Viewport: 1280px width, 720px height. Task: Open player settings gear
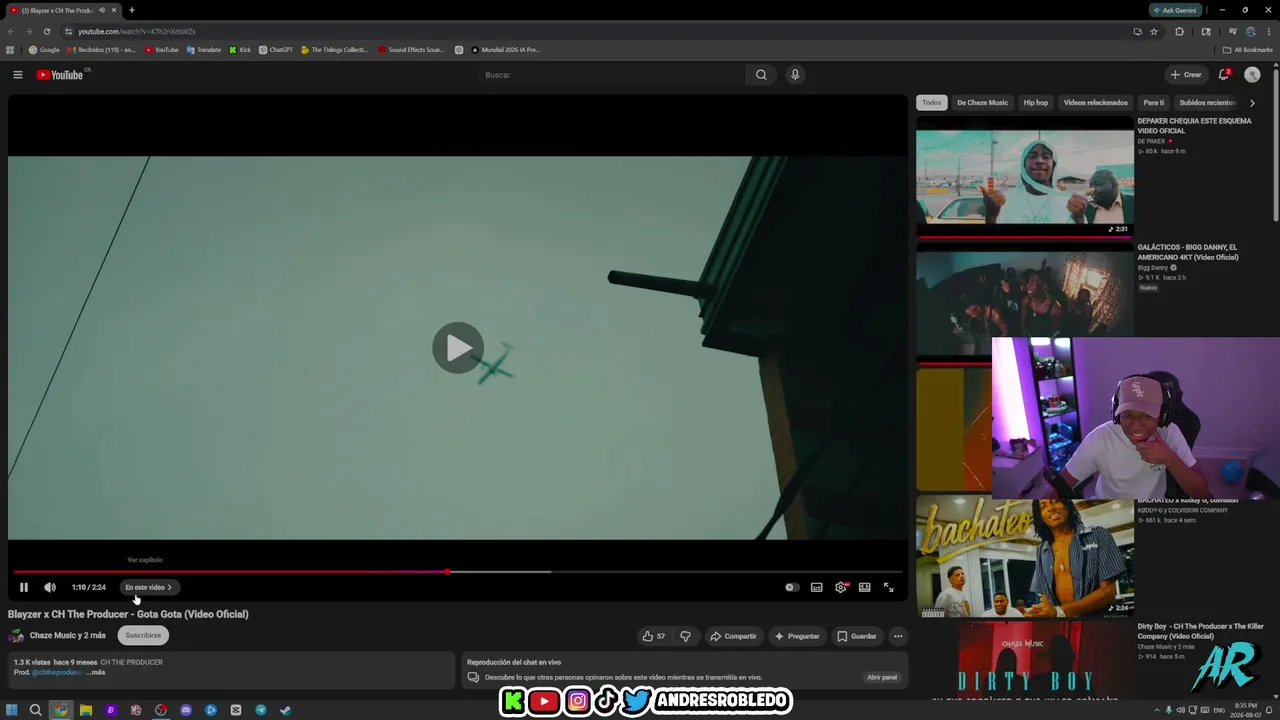pyautogui.click(x=841, y=587)
